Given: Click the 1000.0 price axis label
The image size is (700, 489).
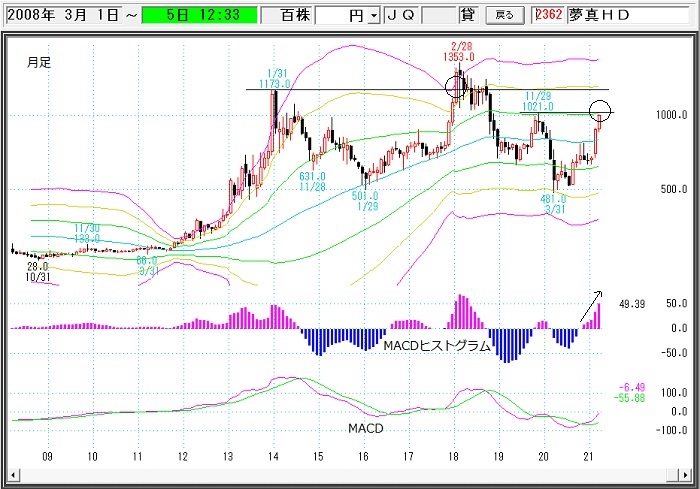Looking at the screenshot, I should click(671, 115).
